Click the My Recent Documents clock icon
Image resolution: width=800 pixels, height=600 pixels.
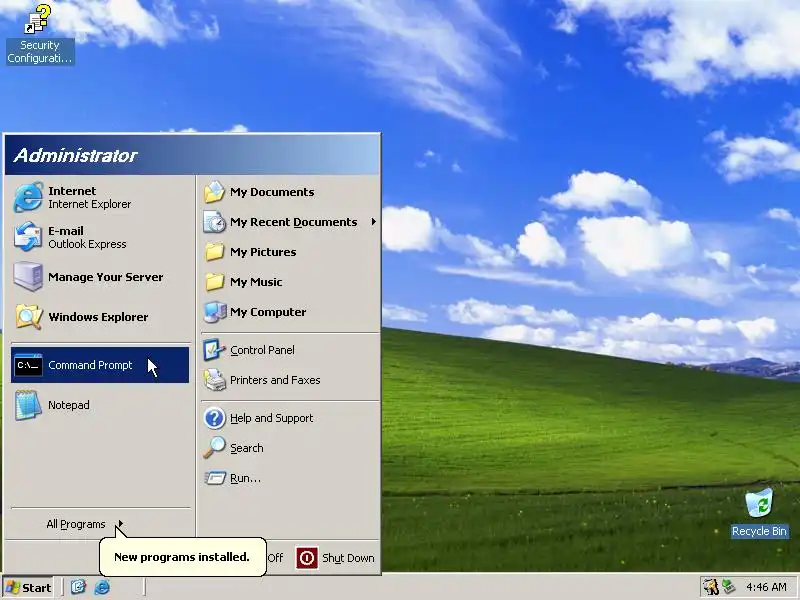click(x=215, y=222)
